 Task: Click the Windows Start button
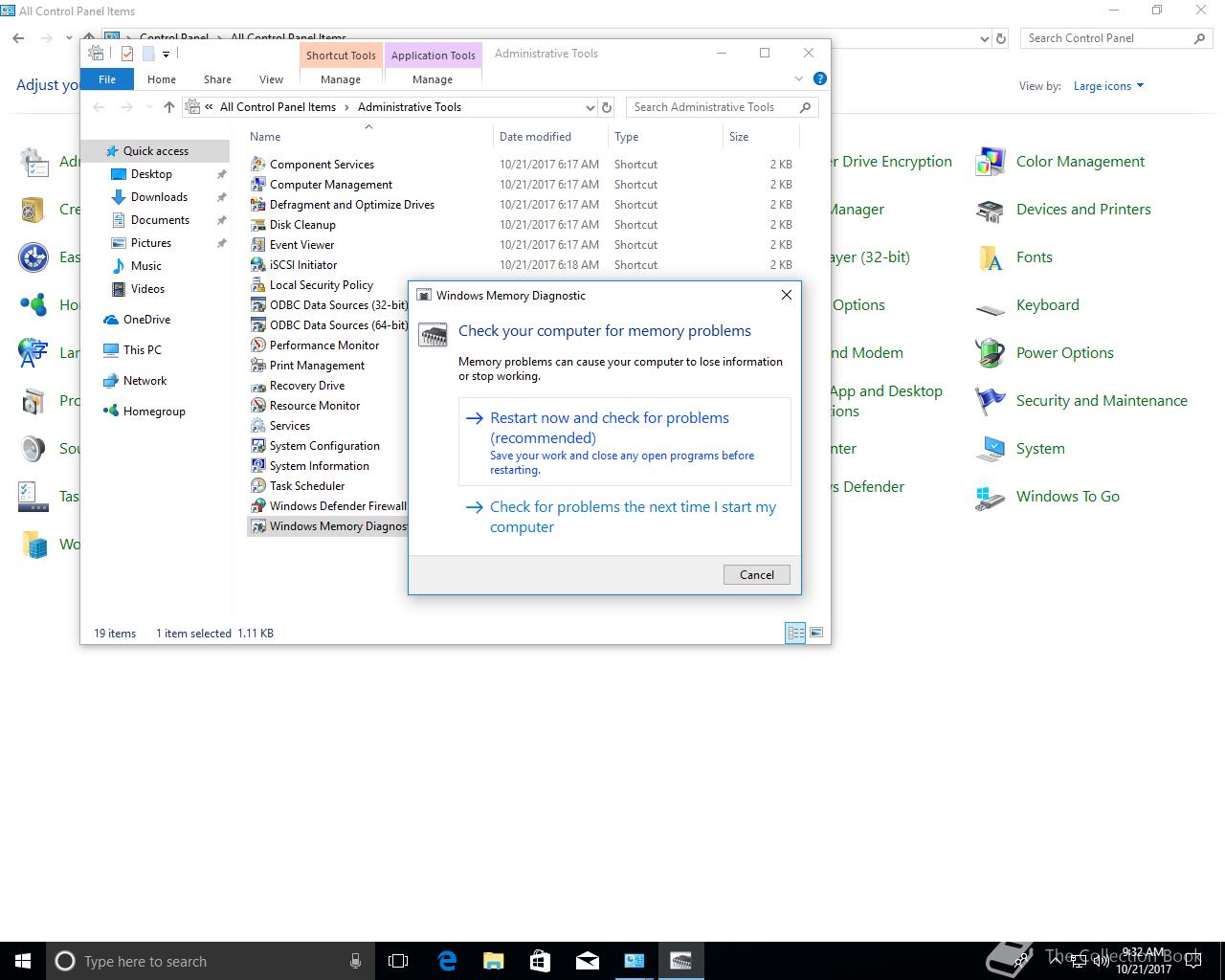point(23,961)
